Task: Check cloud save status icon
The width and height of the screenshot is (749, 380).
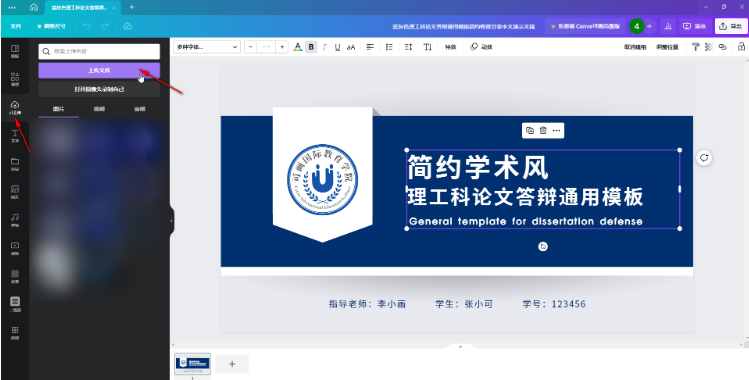Action: click(128, 26)
